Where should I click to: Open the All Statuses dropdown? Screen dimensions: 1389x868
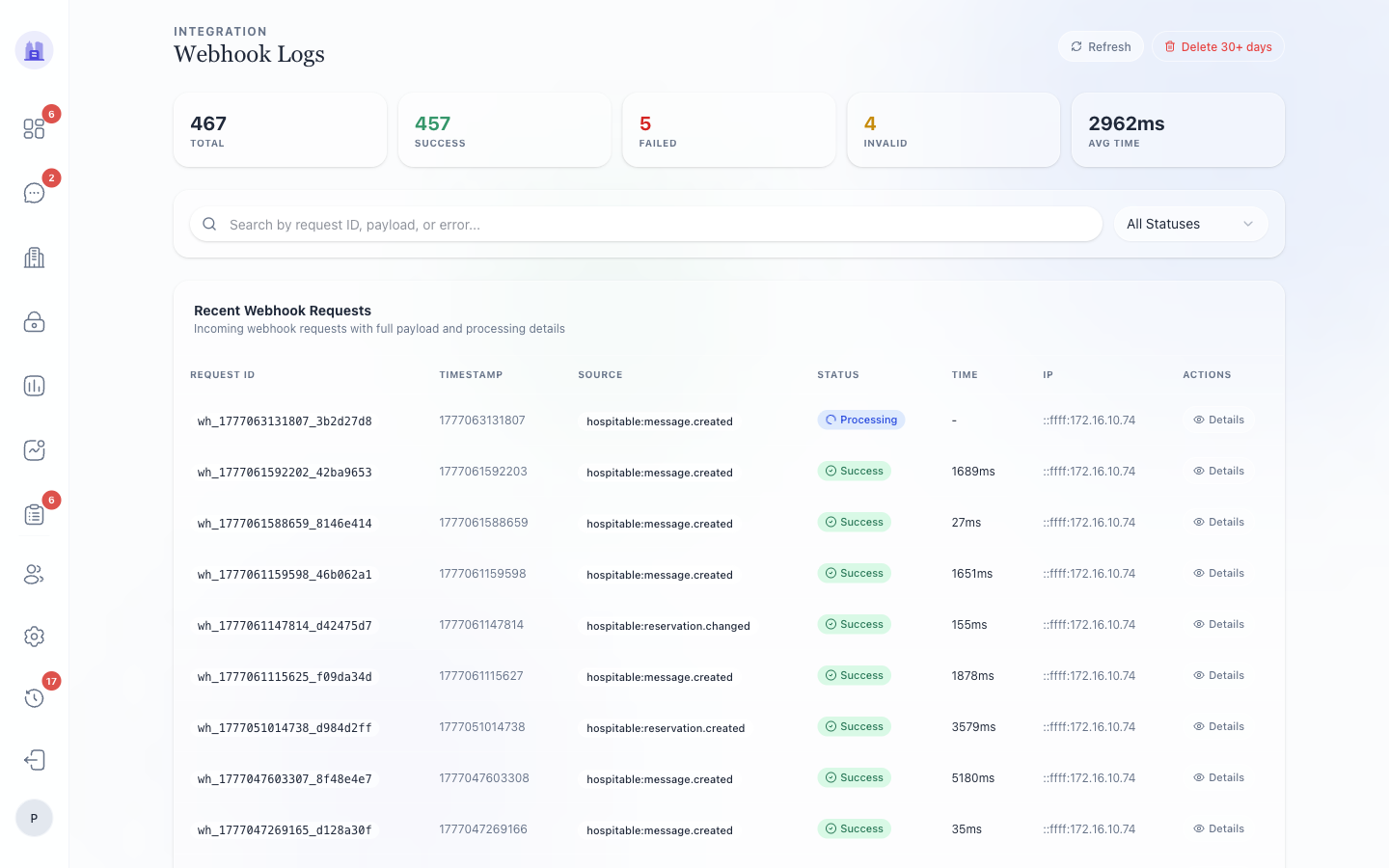click(1190, 224)
